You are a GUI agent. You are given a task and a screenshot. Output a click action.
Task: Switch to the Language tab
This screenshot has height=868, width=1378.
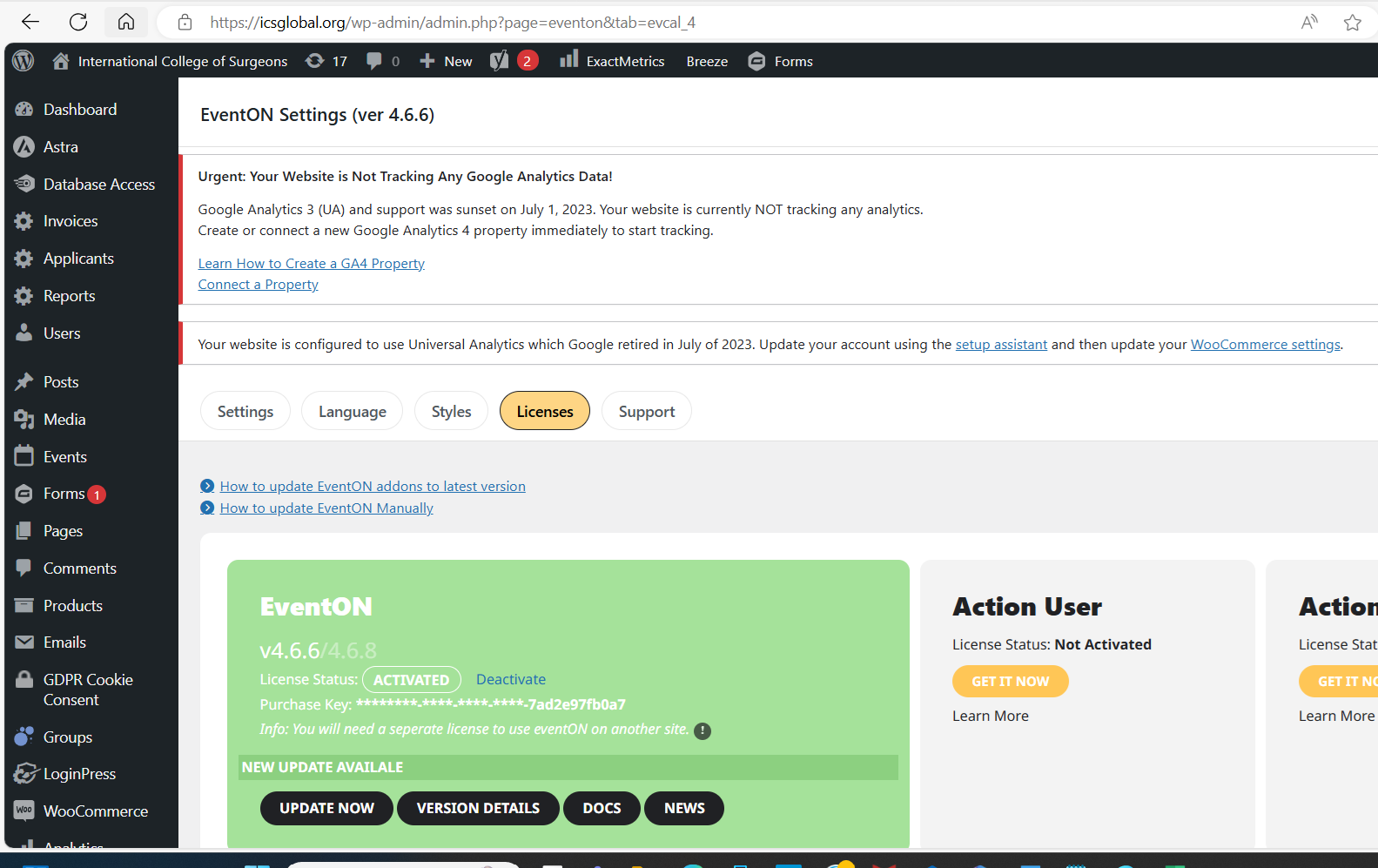click(353, 411)
